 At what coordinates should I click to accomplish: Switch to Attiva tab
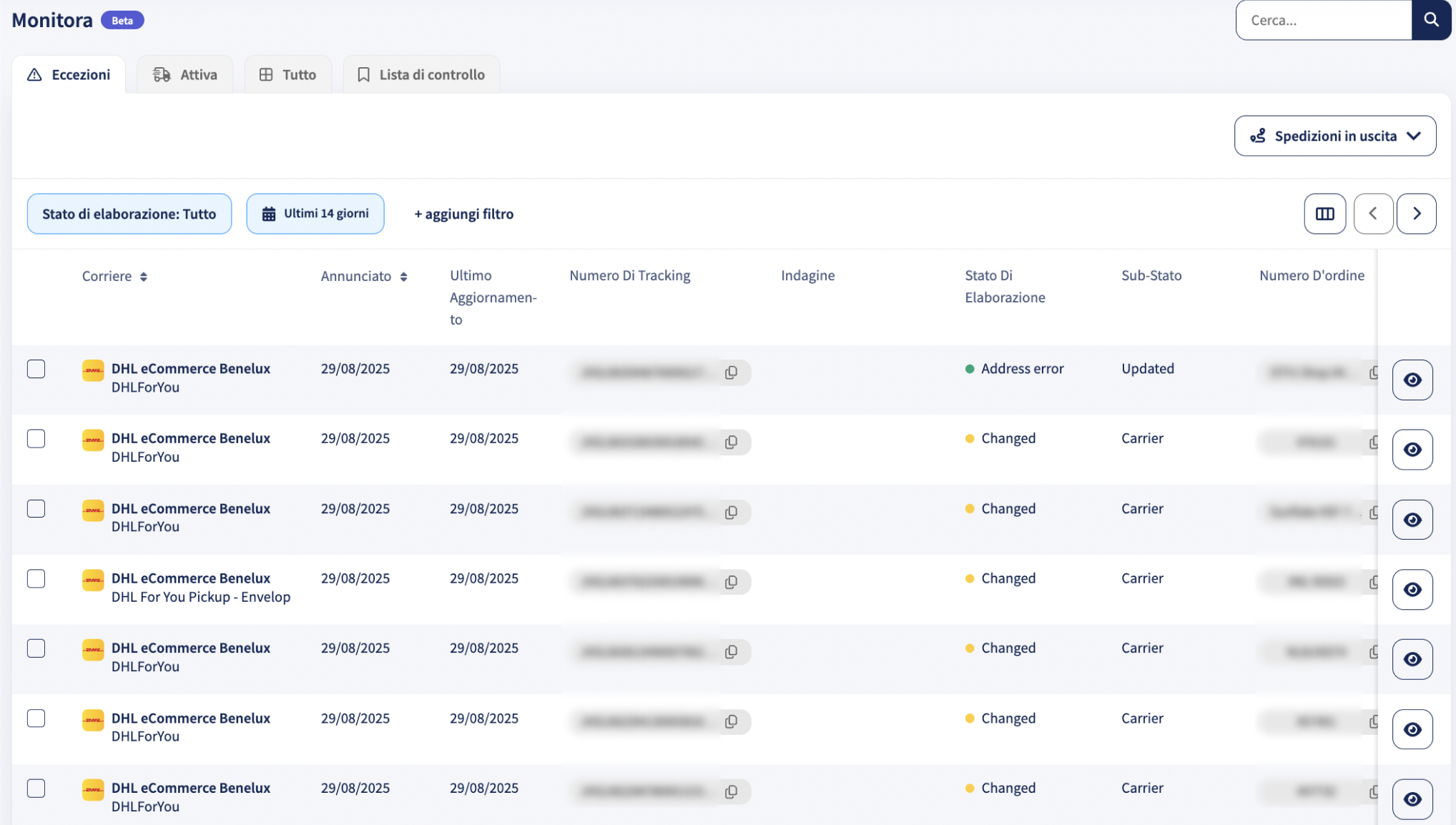(x=185, y=74)
